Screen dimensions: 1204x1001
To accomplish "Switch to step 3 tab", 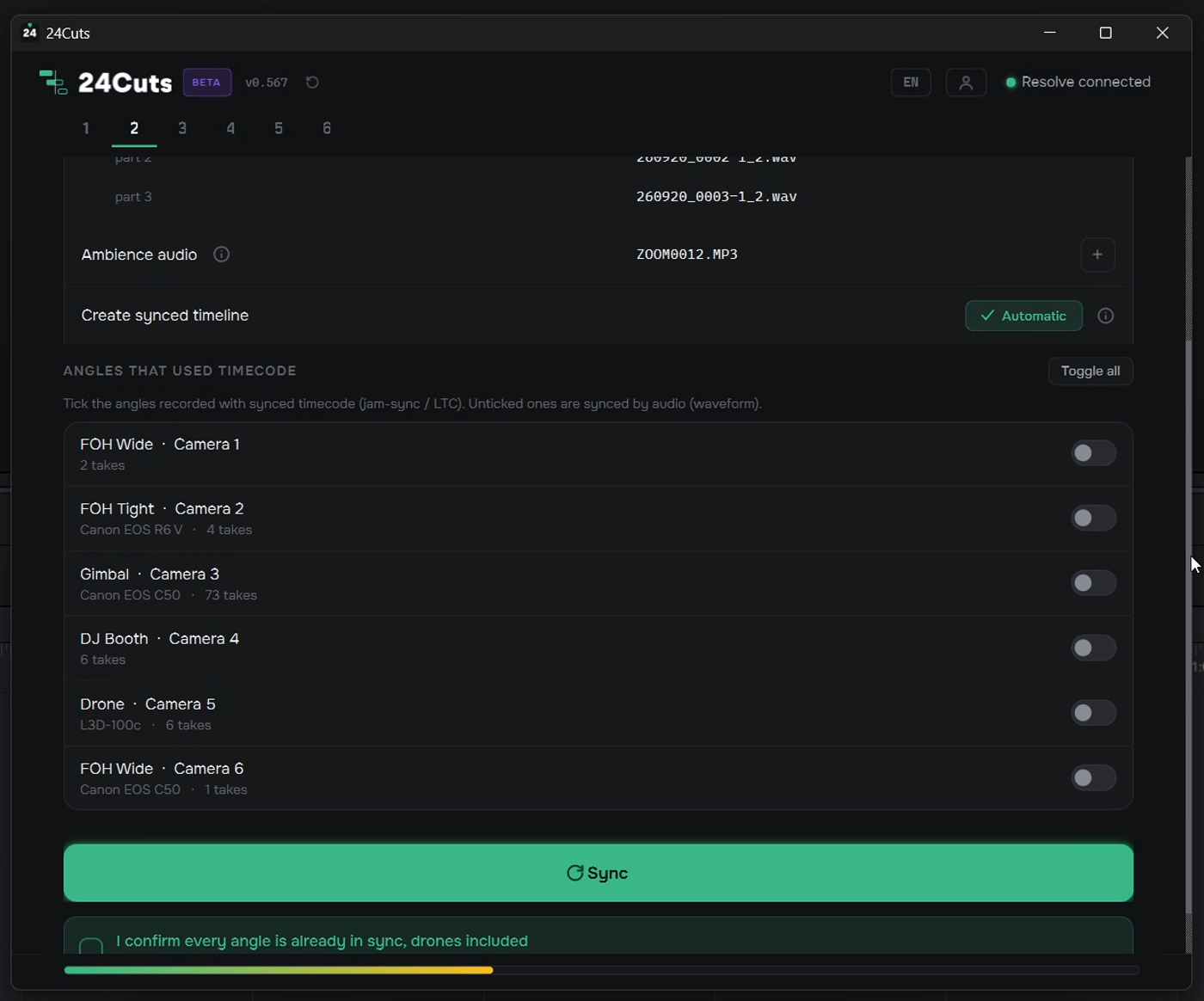I will tap(182, 128).
